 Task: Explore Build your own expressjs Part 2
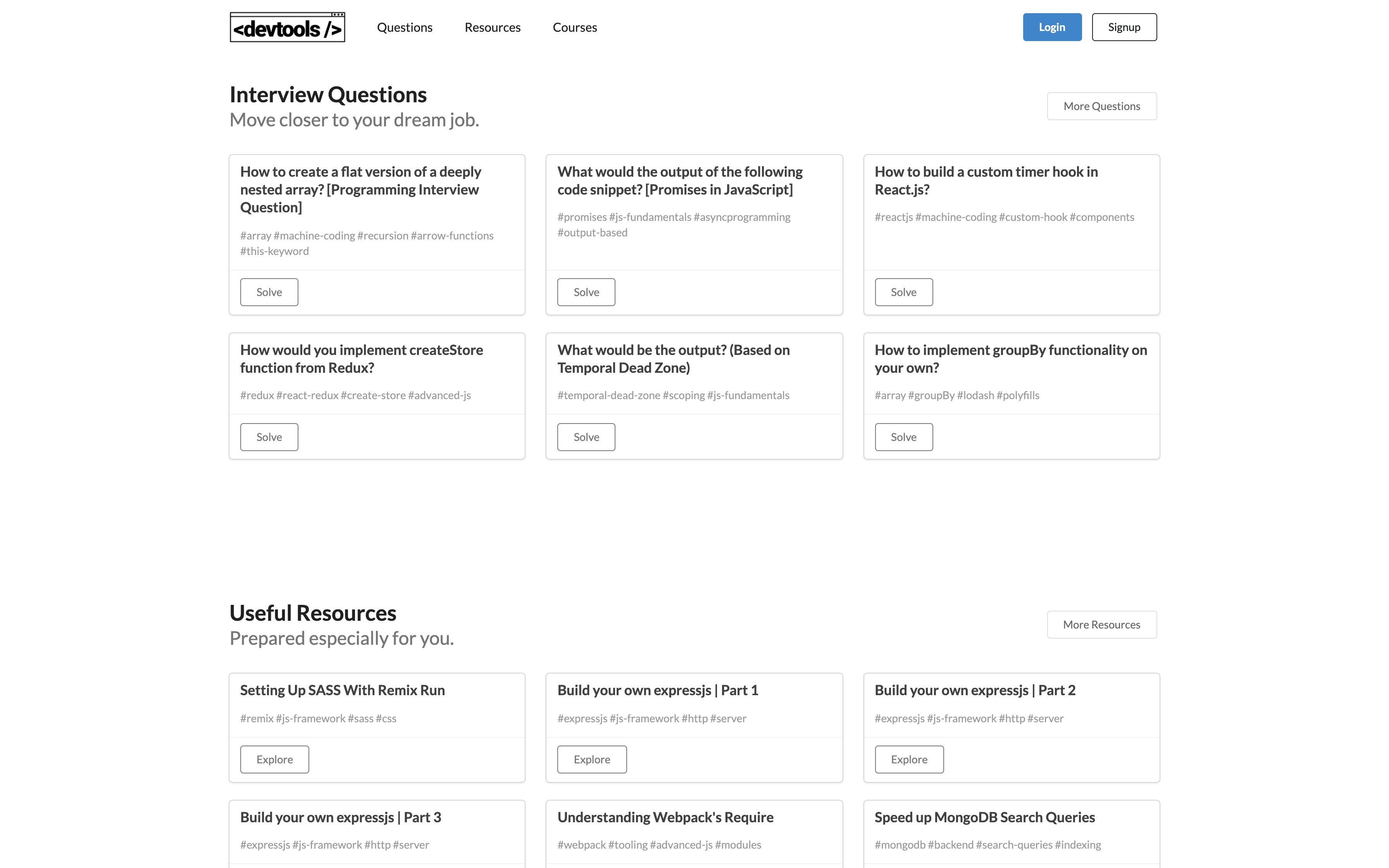(909, 759)
